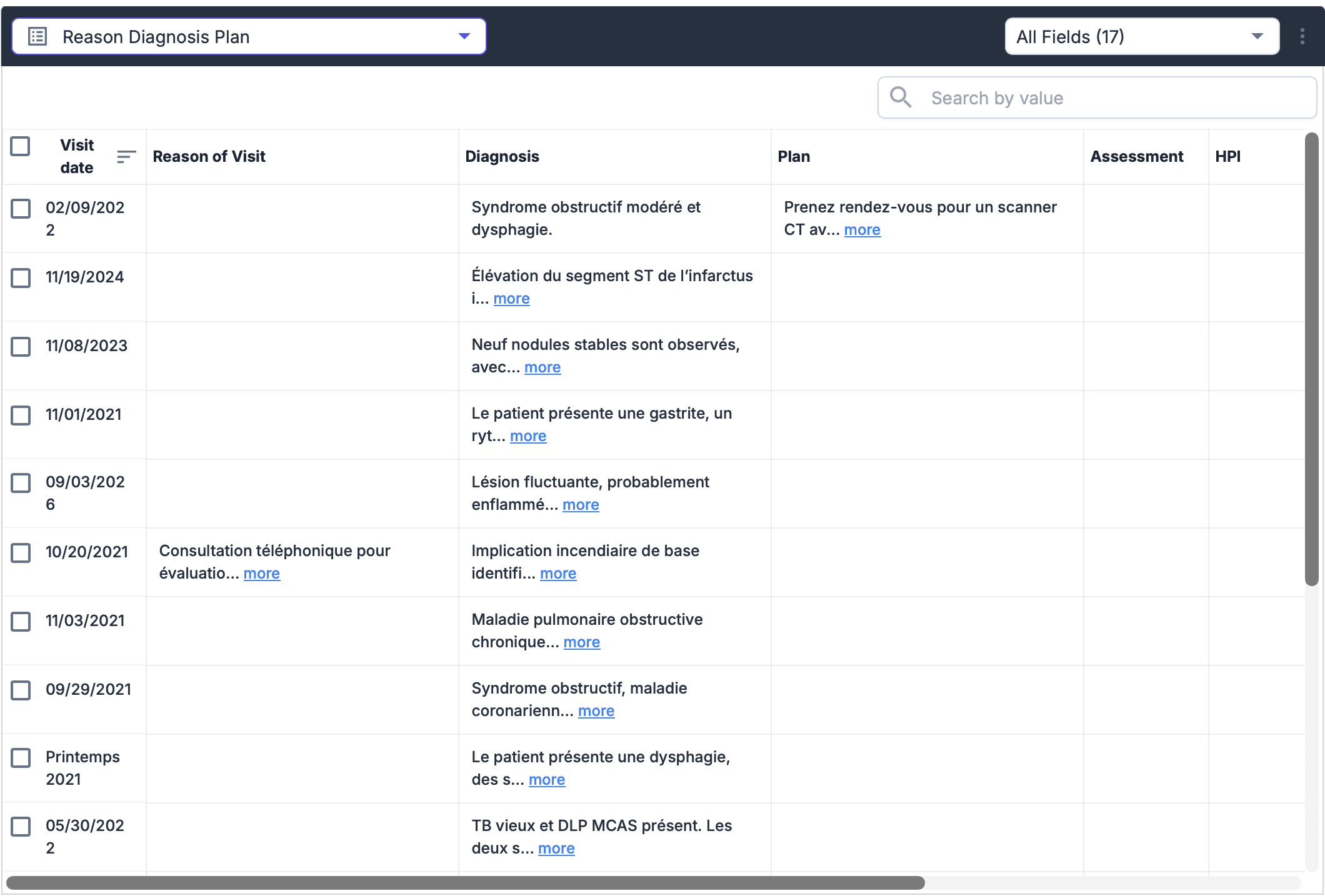Viewport: 1325px width, 896px height.
Task: Check the 11/19/2024 visit row
Action: coord(21,278)
